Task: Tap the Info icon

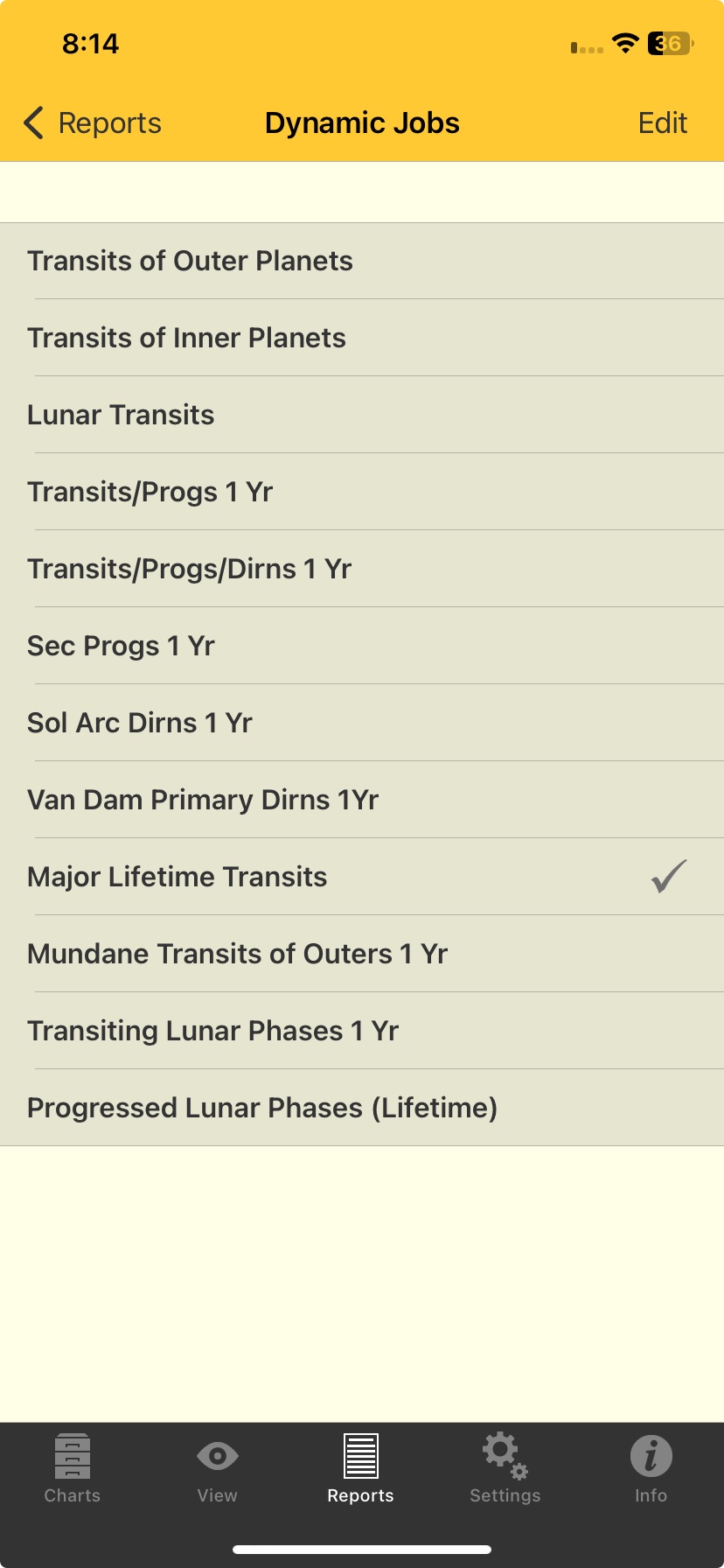Action: coord(651,1457)
